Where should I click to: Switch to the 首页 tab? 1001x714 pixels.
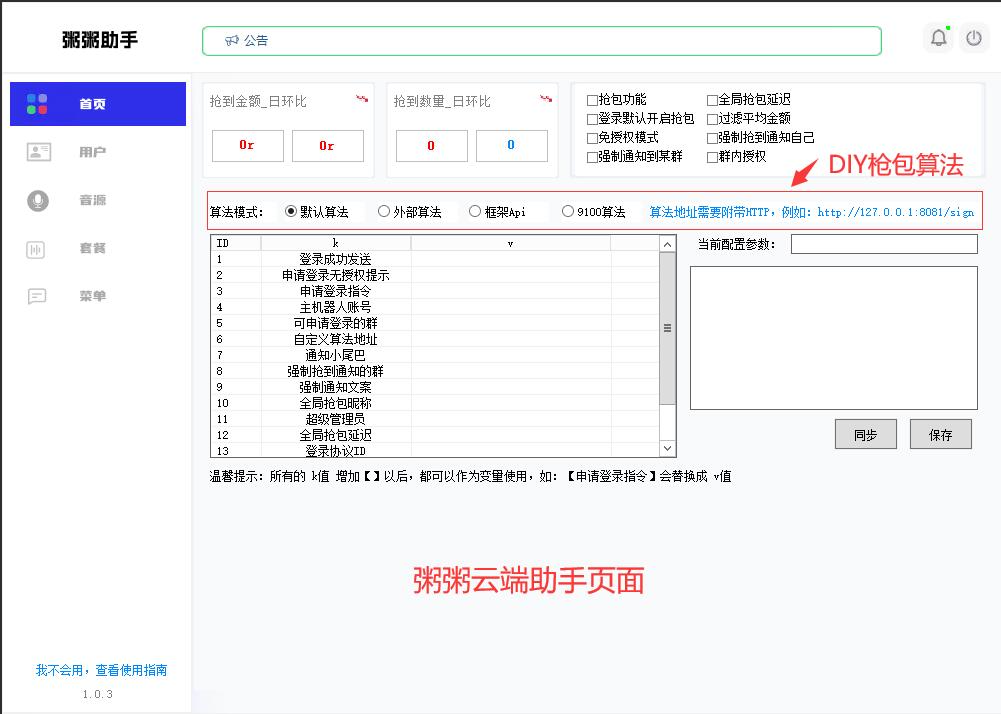click(x=98, y=104)
